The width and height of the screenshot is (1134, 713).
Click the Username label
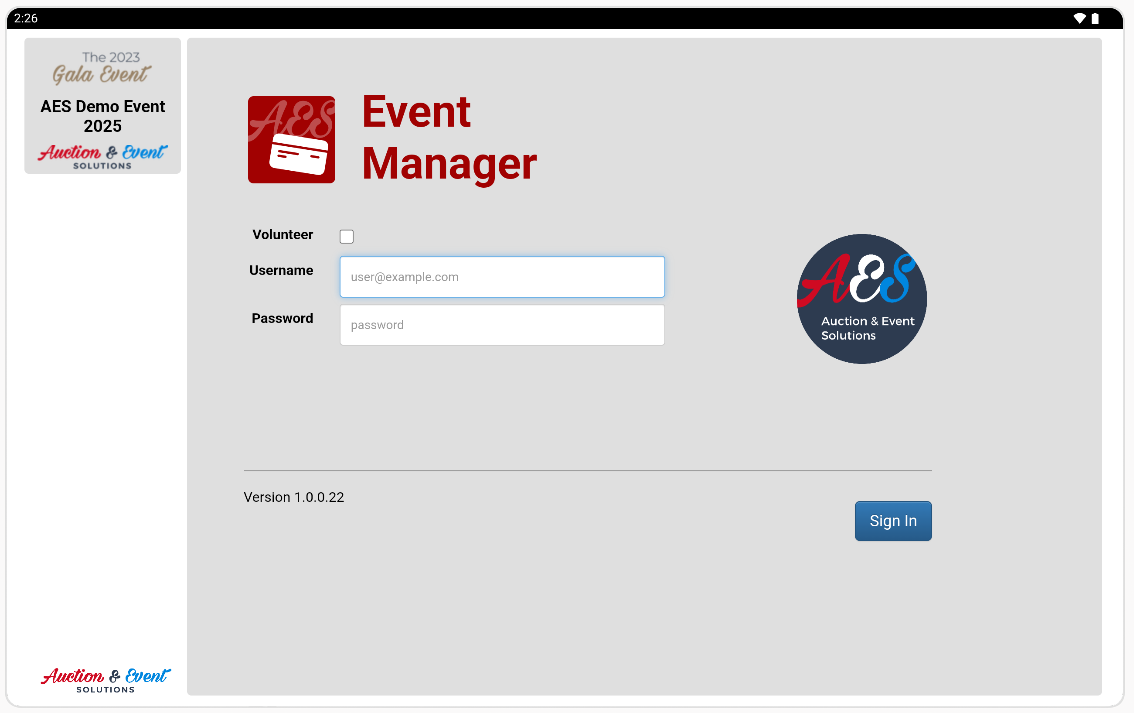[281, 270]
